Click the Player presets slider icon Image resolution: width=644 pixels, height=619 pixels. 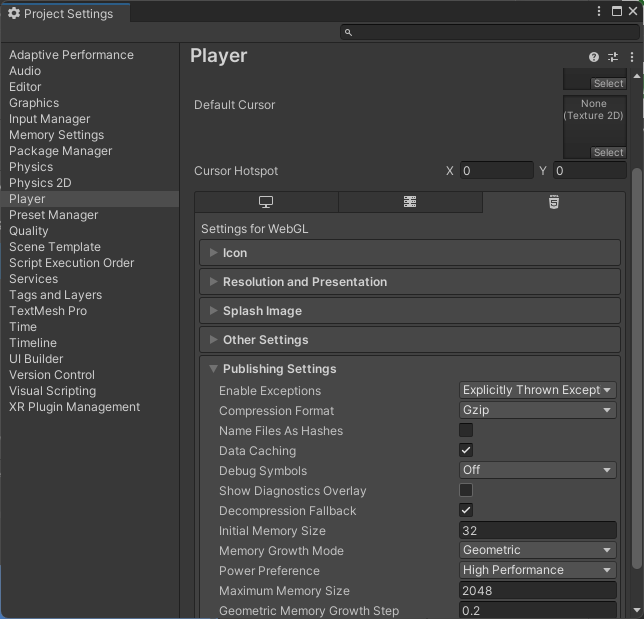pyautogui.click(x=613, y=58)
